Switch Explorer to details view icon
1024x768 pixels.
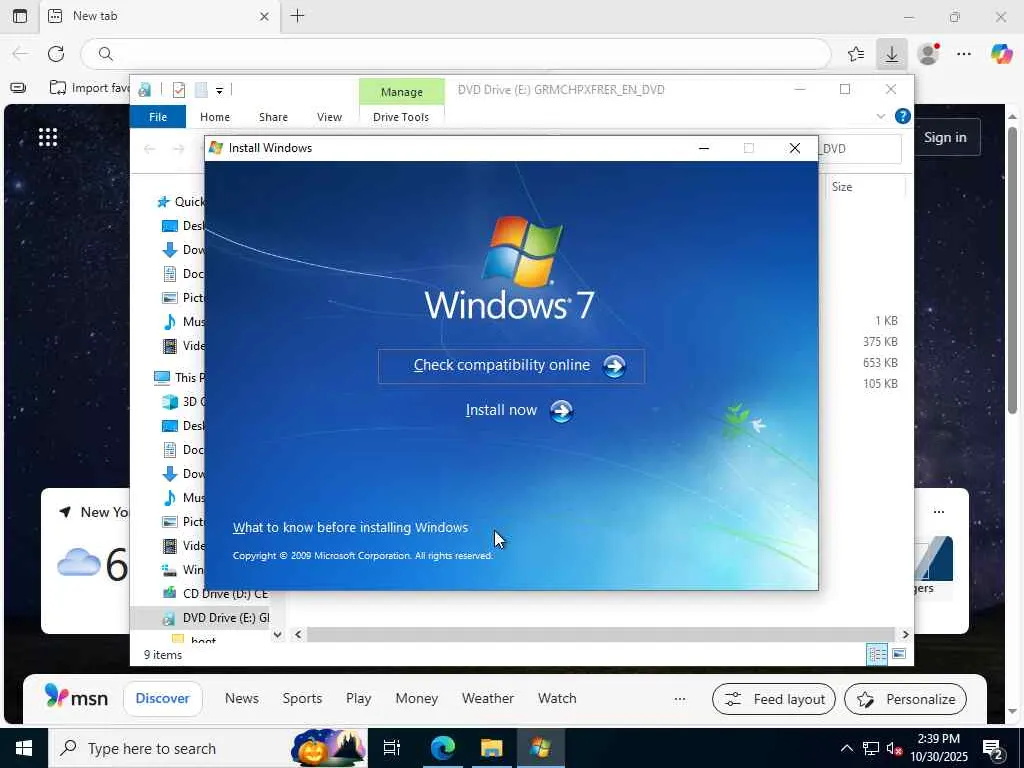pos(877,654)
